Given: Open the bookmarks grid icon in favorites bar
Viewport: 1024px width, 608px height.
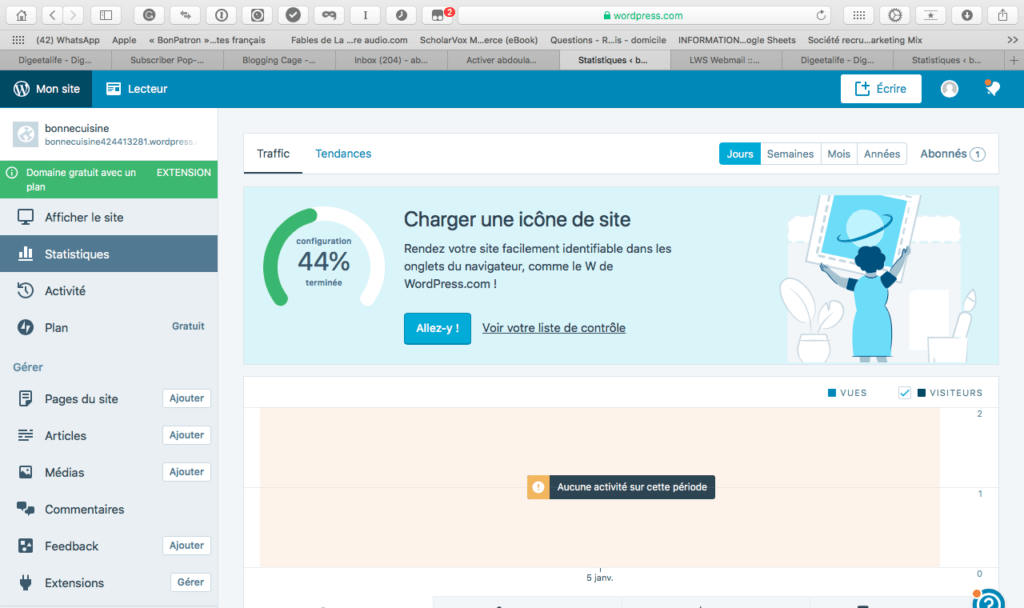Looking at the screenshot, I should (x=18, y=40).
